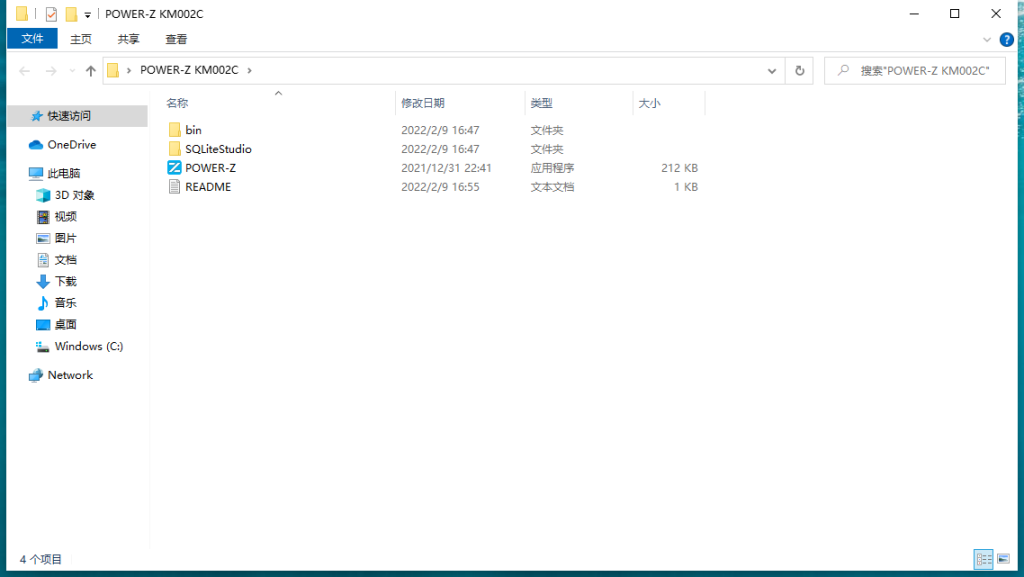Switch to the 共享 ribbon tab
1024x577 pixels.
pyautogui.click(x=129, y=39)
